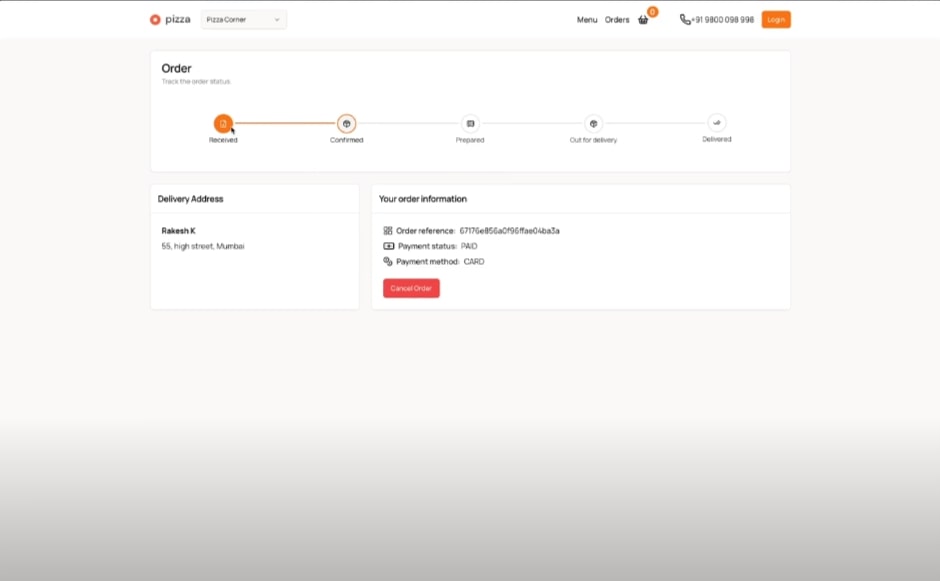The width and height of the screenshot is (940, 581).
Task: Click the payment method coins icon
Action: (x=388, y=261)
